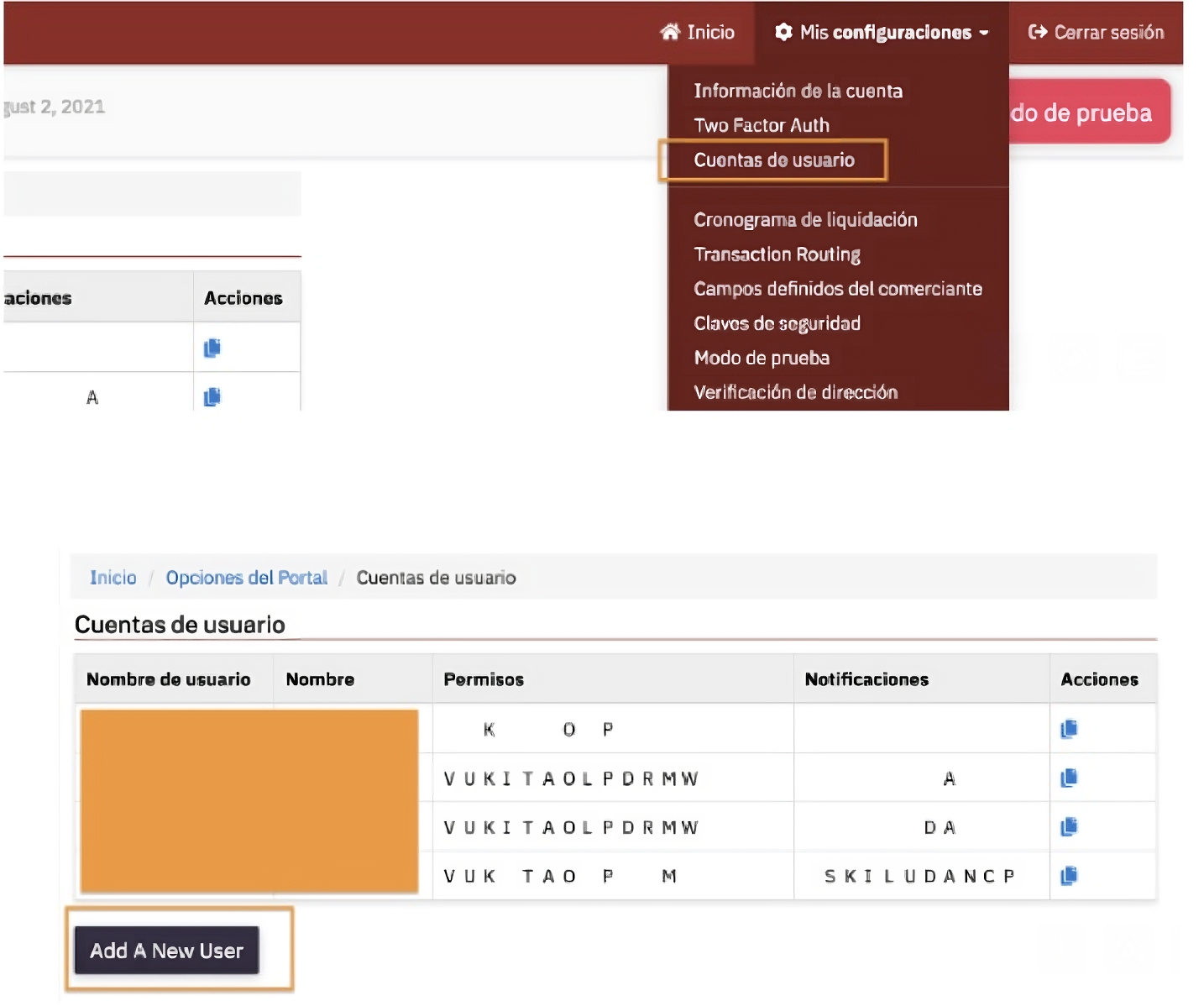This screenshot has height=1006, width=1204.
Task: Click the Cerrar sesión link
Action: [1107, 32]
